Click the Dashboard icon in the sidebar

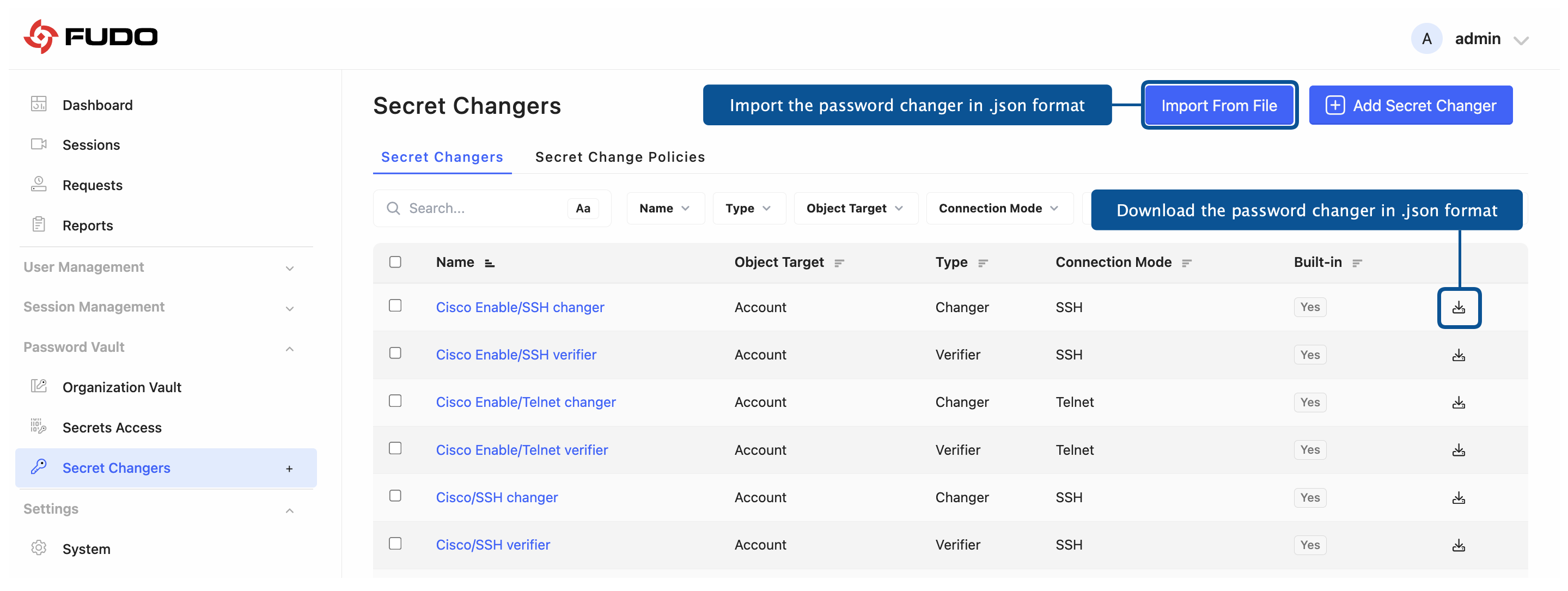pyautogui.click(x=39, y=104)
